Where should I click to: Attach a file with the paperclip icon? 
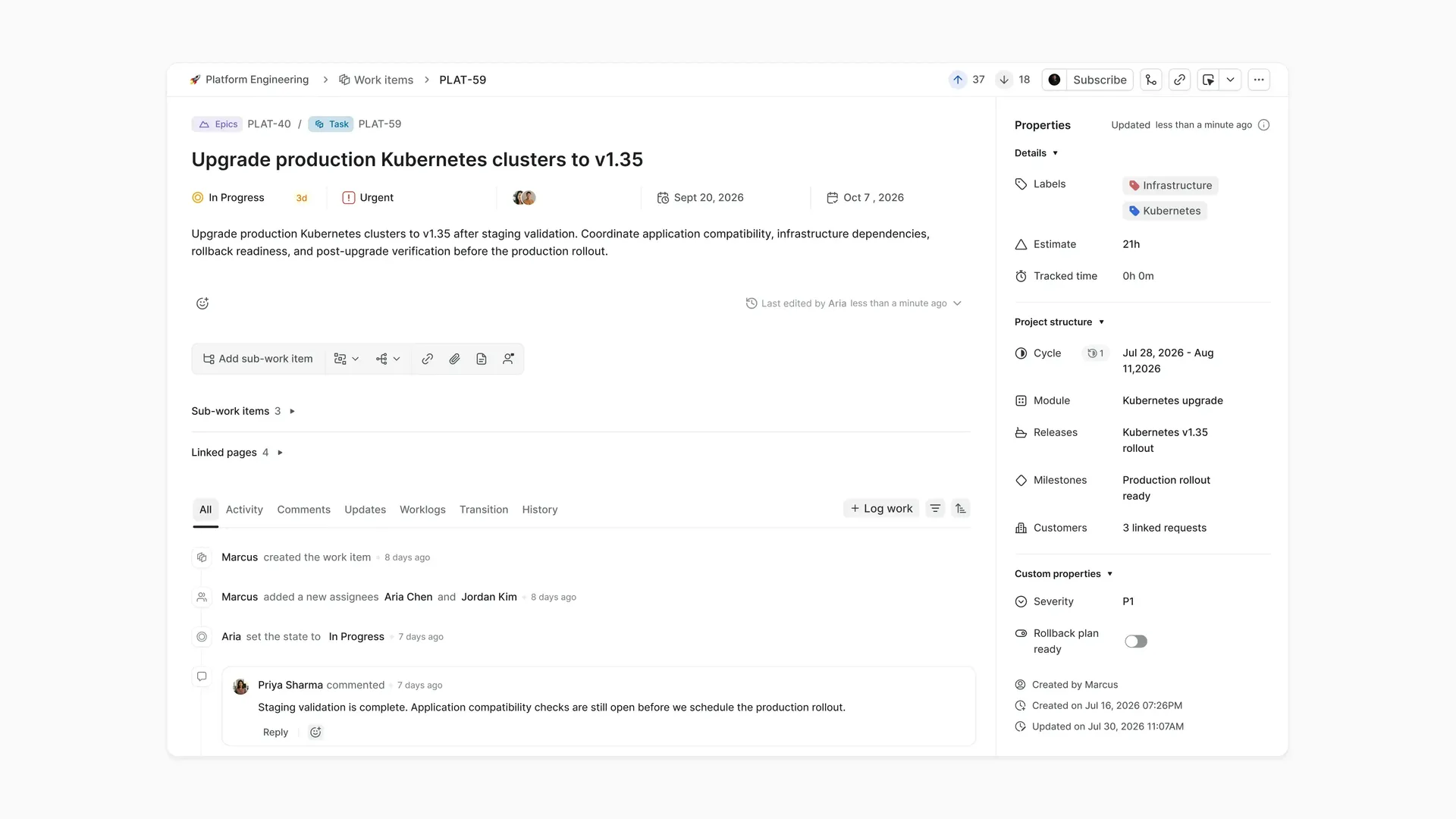coord(454,359)
